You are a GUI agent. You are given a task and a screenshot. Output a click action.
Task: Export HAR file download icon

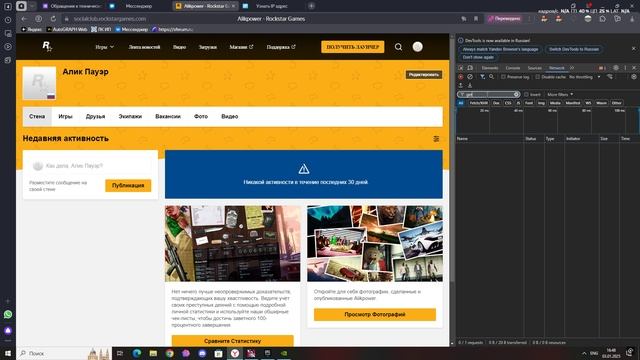[x=470, y=85]
